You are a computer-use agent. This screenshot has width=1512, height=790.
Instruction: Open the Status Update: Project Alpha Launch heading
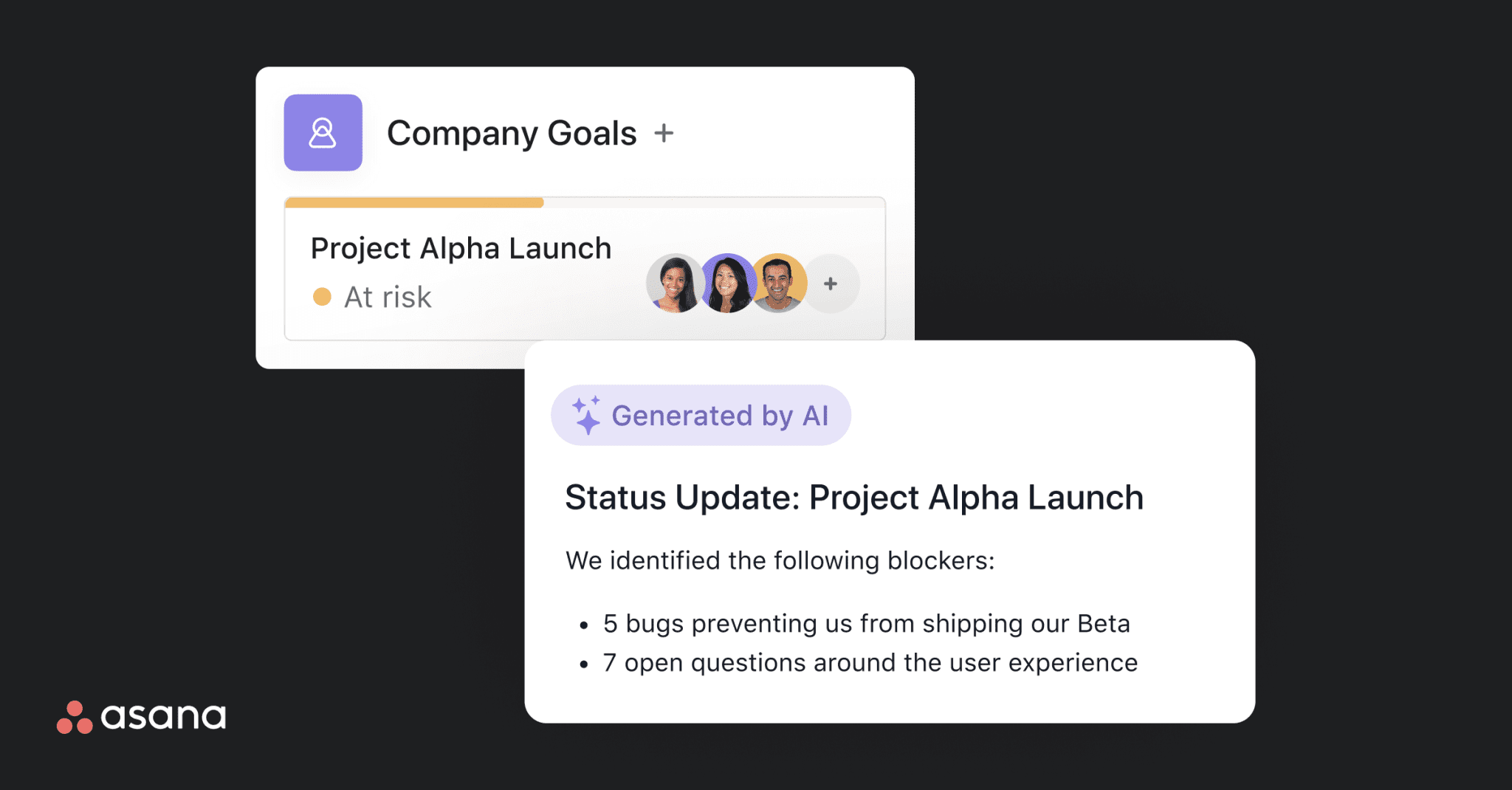(853, 497)
